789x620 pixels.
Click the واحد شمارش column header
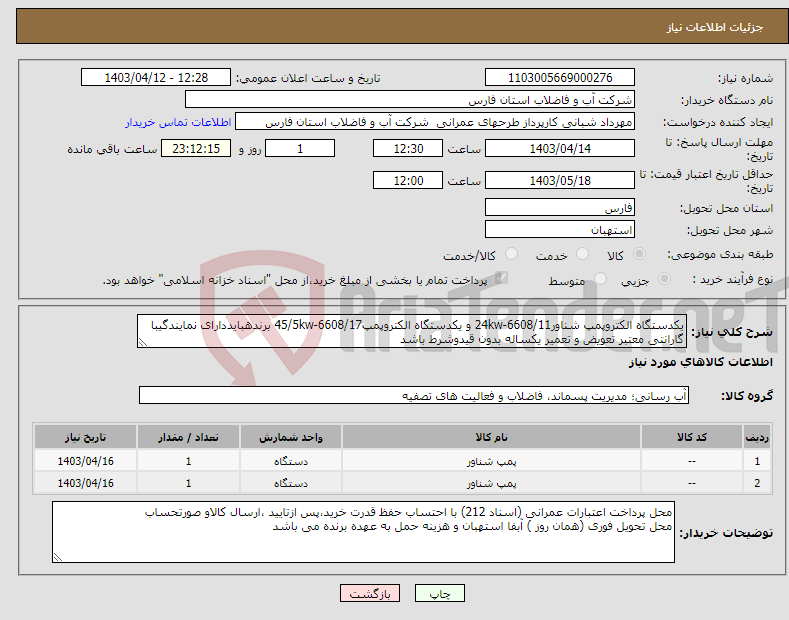(x=291, y=437)
